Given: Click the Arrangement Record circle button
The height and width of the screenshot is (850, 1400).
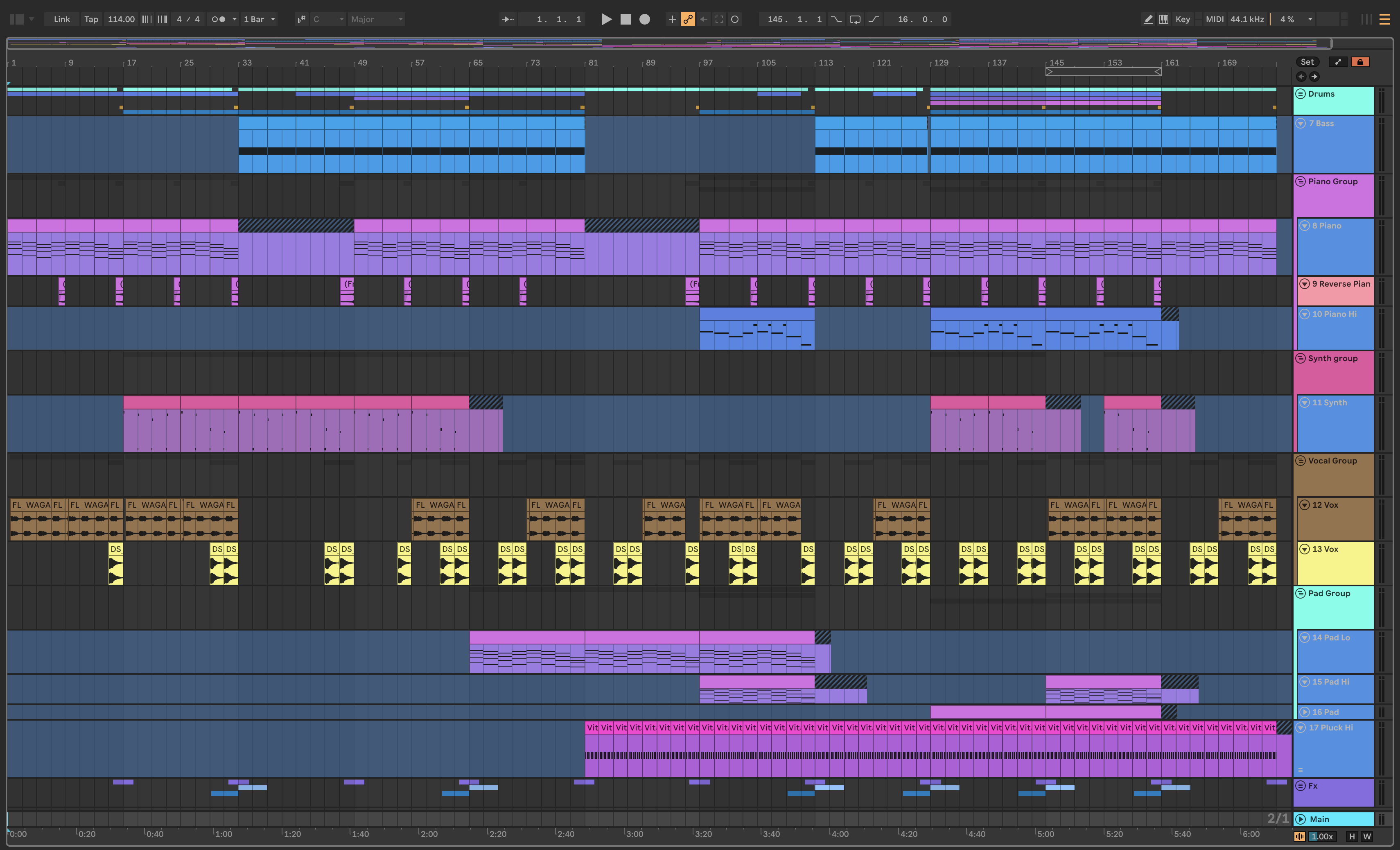Looking at the screenshot, I should click(x=644, y=19).
